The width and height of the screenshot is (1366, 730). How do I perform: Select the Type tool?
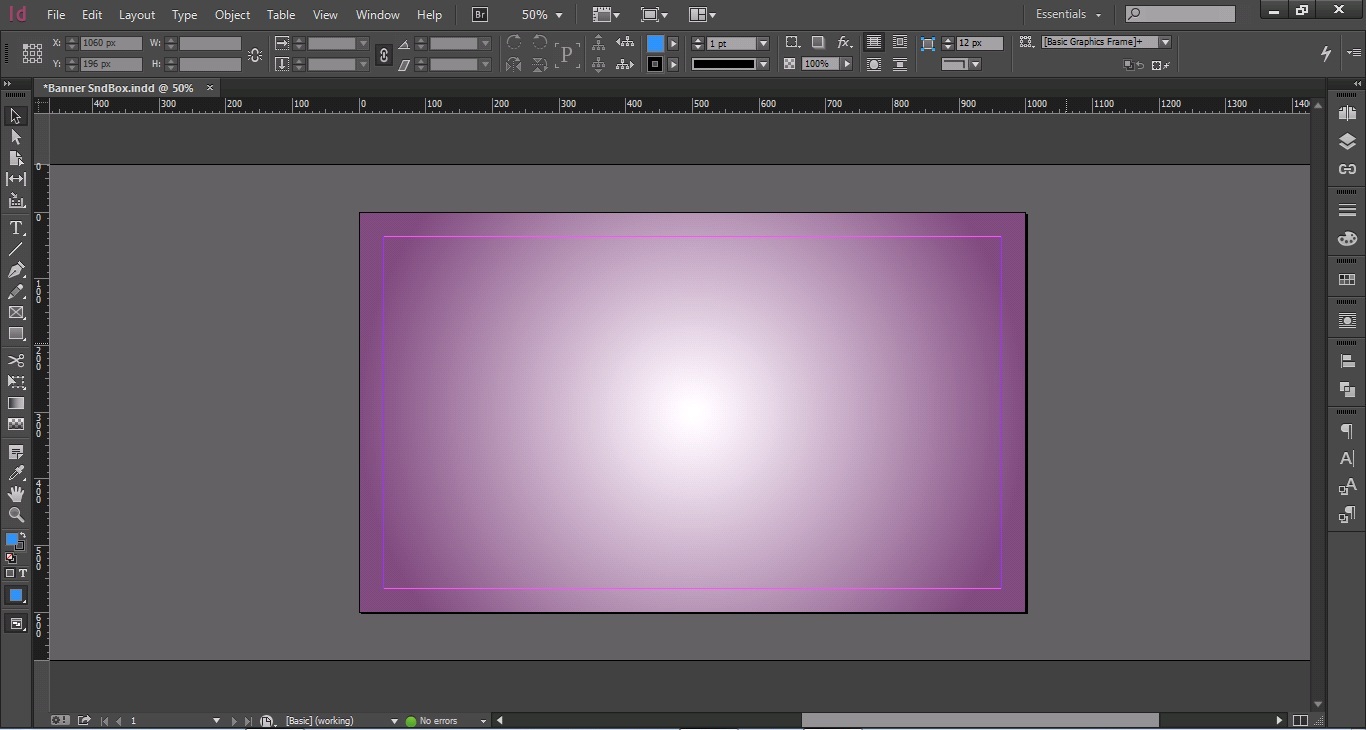(x=16, y=228)
